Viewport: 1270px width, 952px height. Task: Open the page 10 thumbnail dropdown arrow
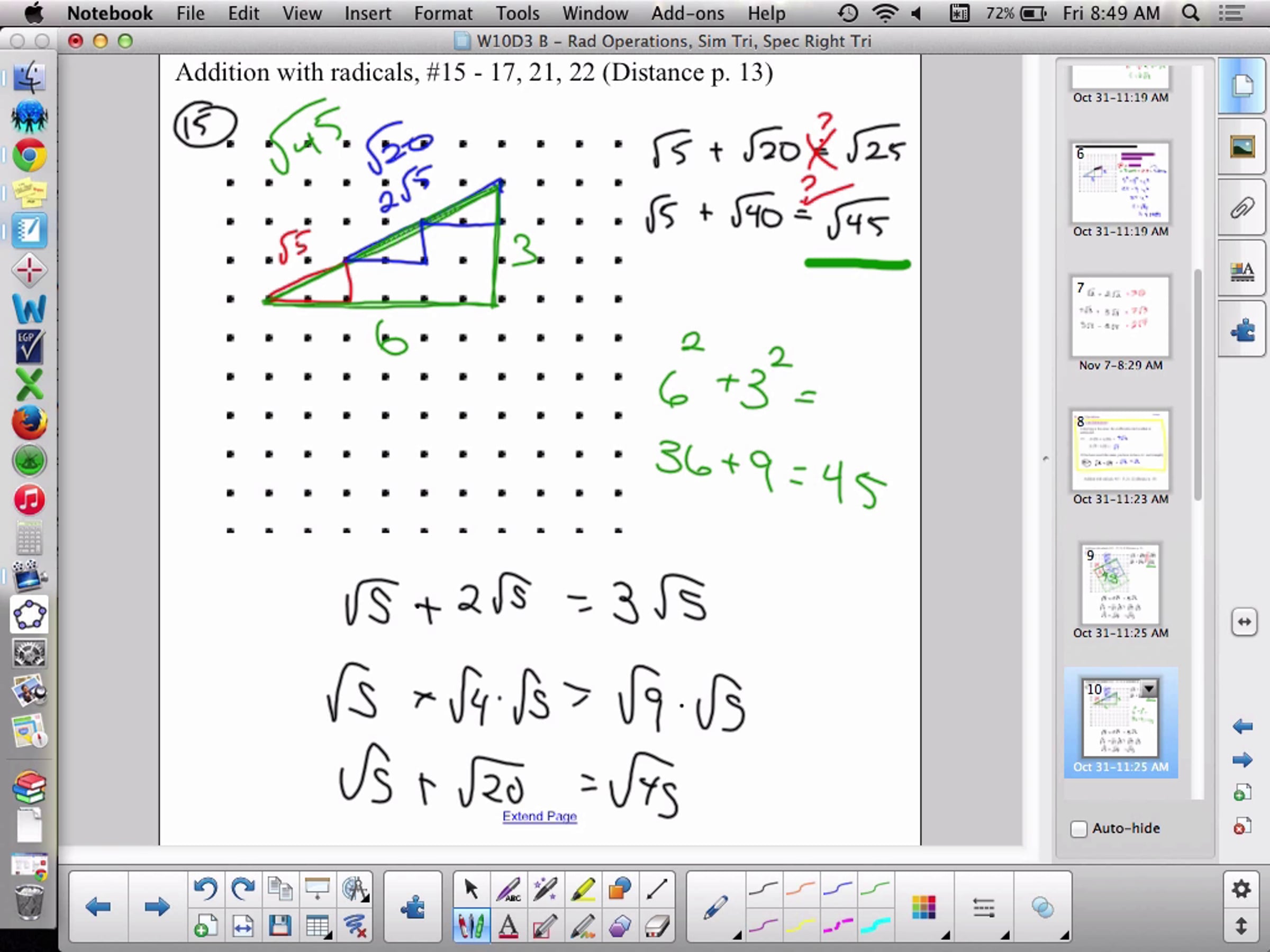(1149, 688)
